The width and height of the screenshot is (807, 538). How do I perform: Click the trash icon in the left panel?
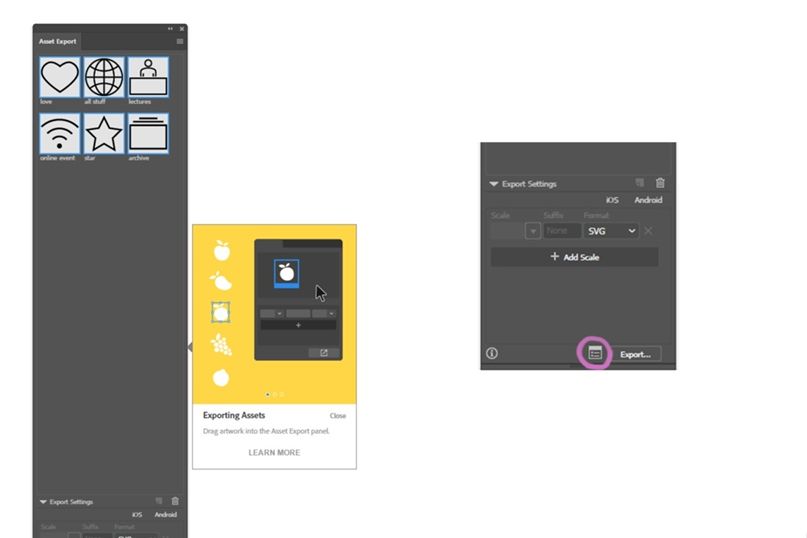tap(175, 501)
